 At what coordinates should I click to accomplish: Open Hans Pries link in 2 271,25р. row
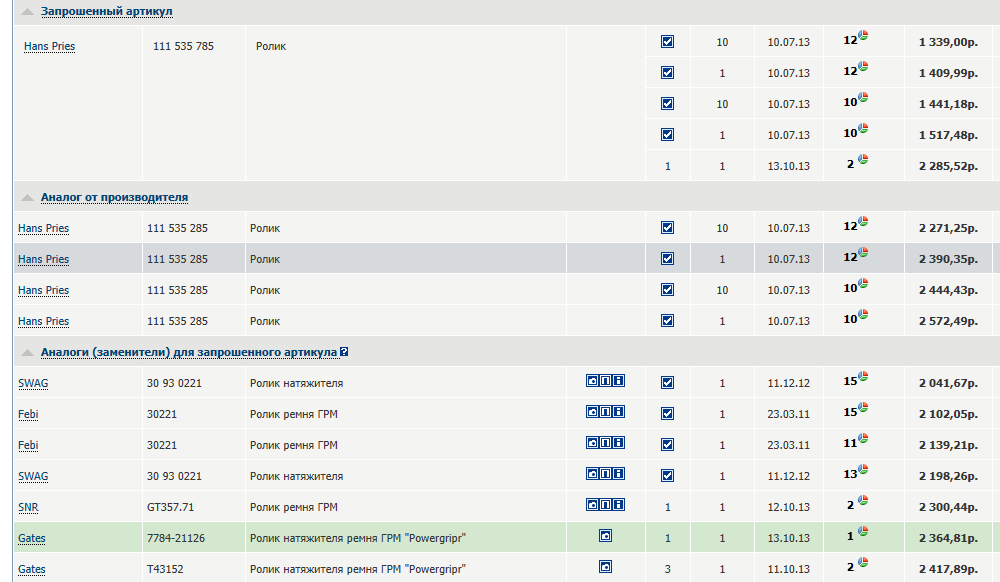tap(43, 228)
